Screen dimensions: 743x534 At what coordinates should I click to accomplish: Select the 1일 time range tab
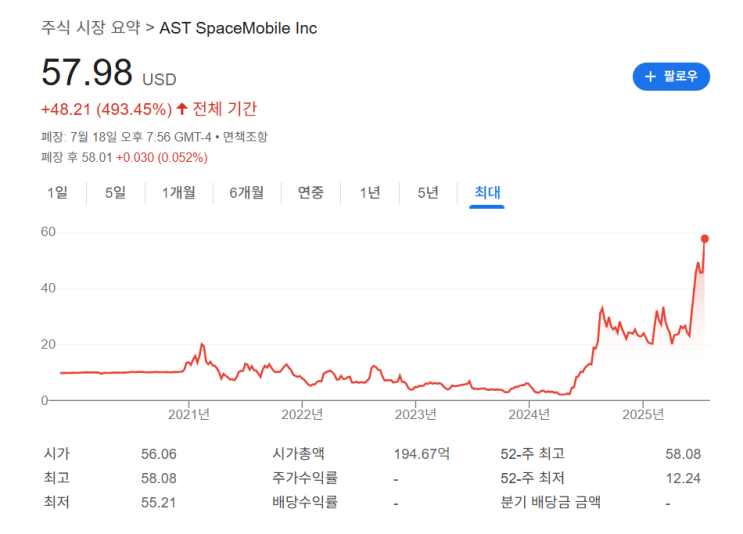(57, 193)
